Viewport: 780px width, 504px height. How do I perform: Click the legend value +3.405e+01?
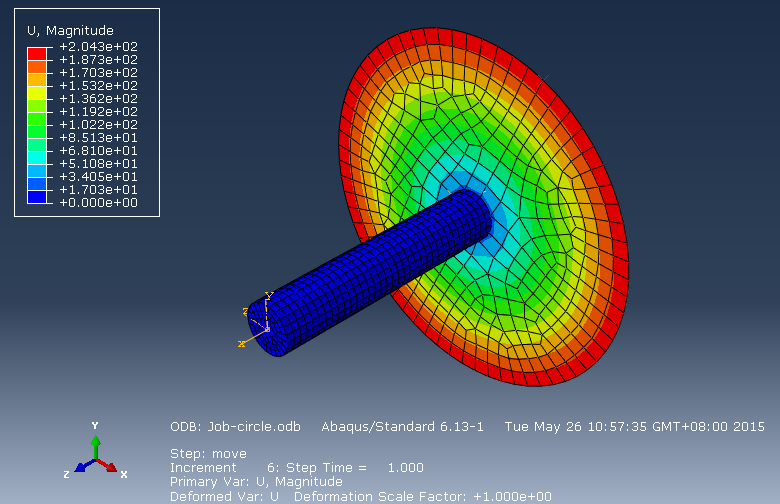pos(98,177)
